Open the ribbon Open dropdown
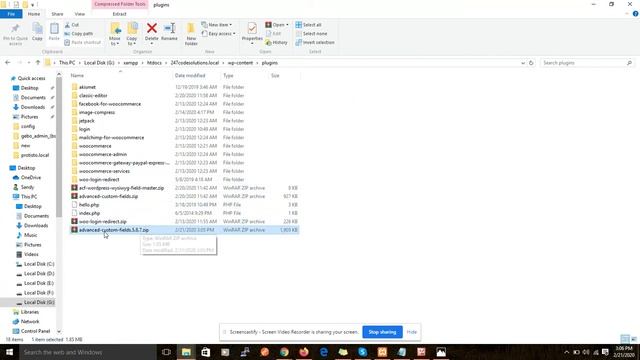Viewport: 640px width, 360px height. point(277,25)
